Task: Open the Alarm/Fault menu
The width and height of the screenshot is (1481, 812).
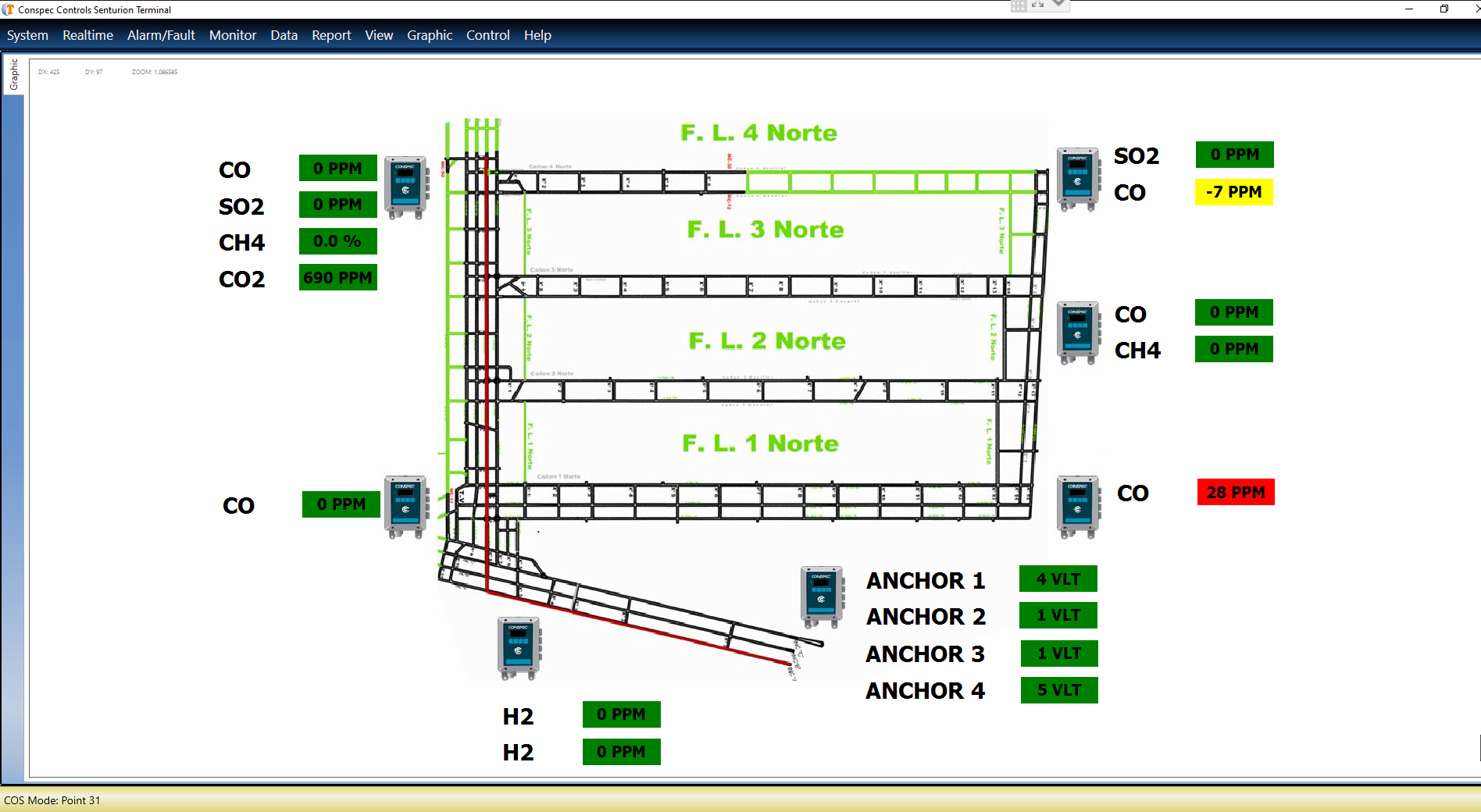Action: [x=161, y=35]
